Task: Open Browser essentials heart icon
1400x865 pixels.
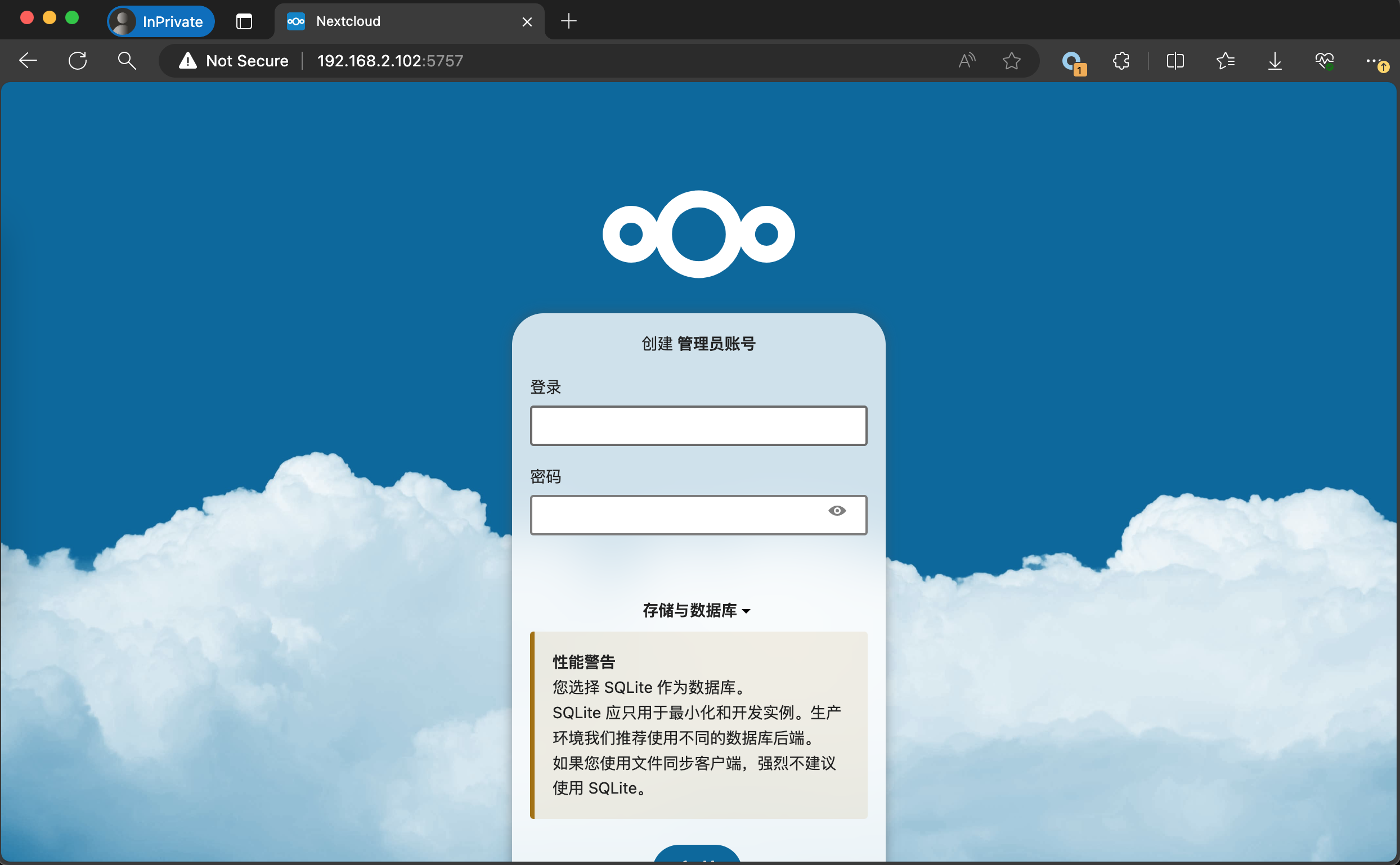Action: coord(1325,61)
